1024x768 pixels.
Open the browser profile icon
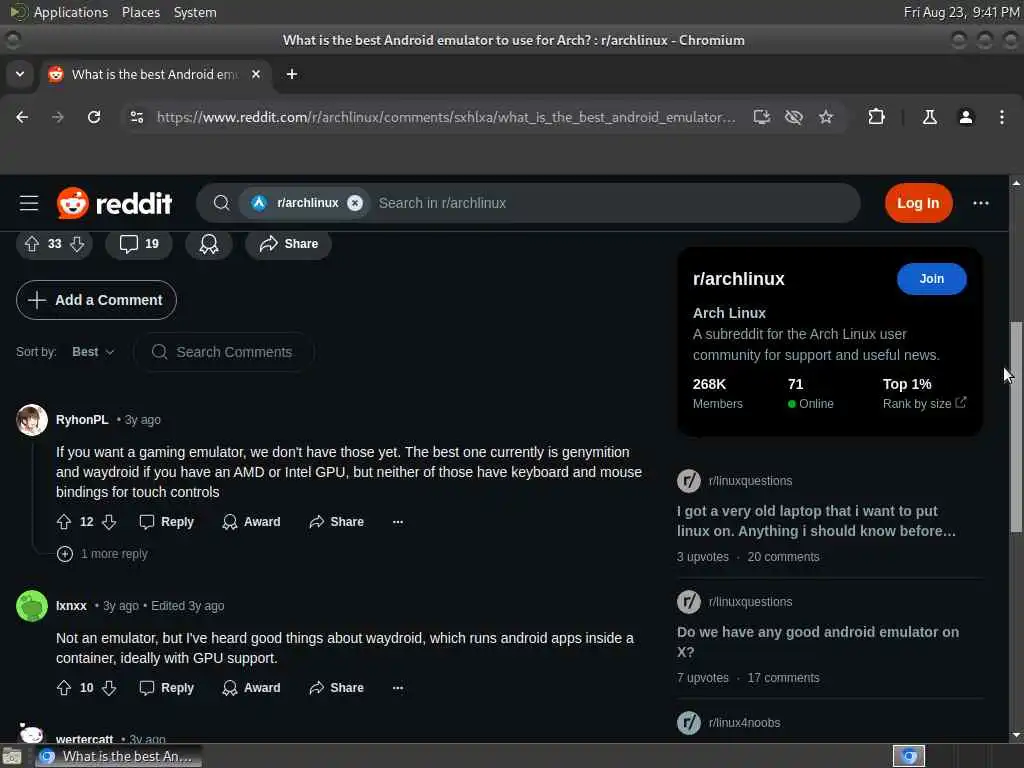click(966, 118)
